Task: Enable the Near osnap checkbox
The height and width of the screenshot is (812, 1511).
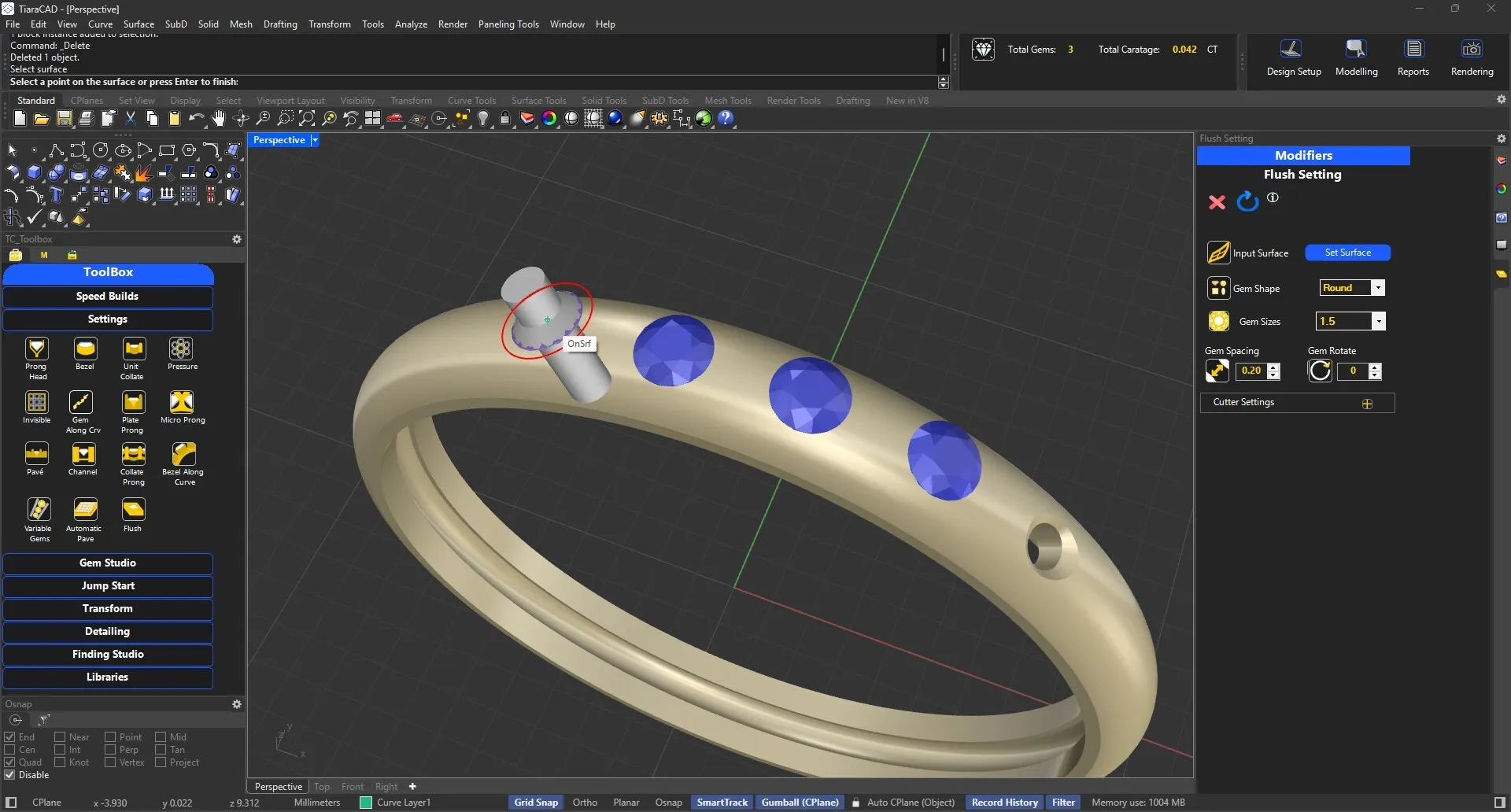Action: coord(60,737)
